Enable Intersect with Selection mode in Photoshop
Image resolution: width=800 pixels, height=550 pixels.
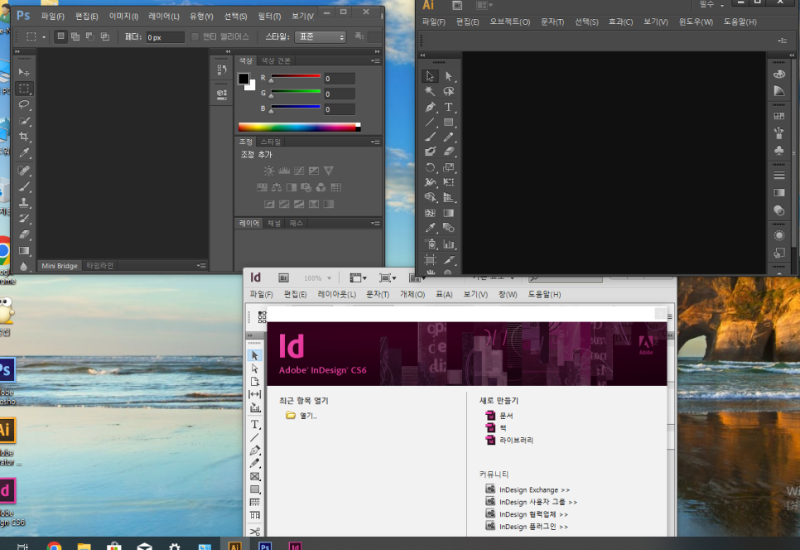[105, 36]
